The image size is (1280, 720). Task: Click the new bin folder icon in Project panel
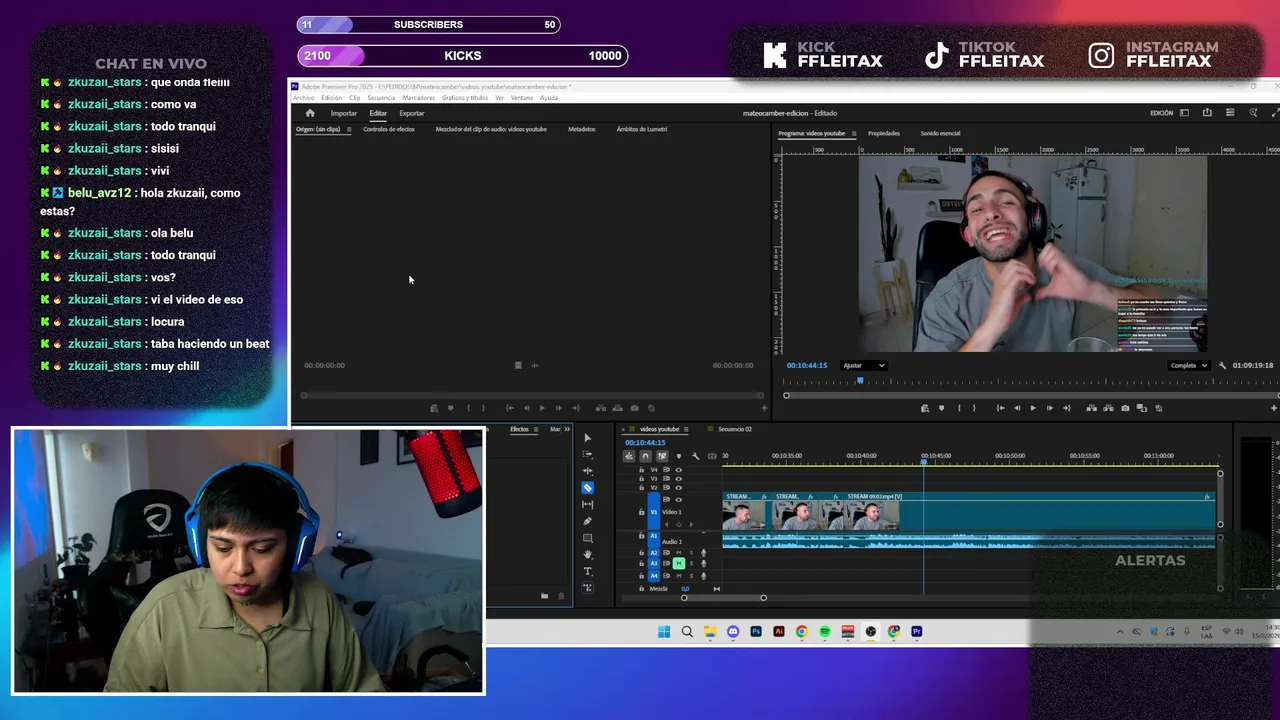(545, 596)
